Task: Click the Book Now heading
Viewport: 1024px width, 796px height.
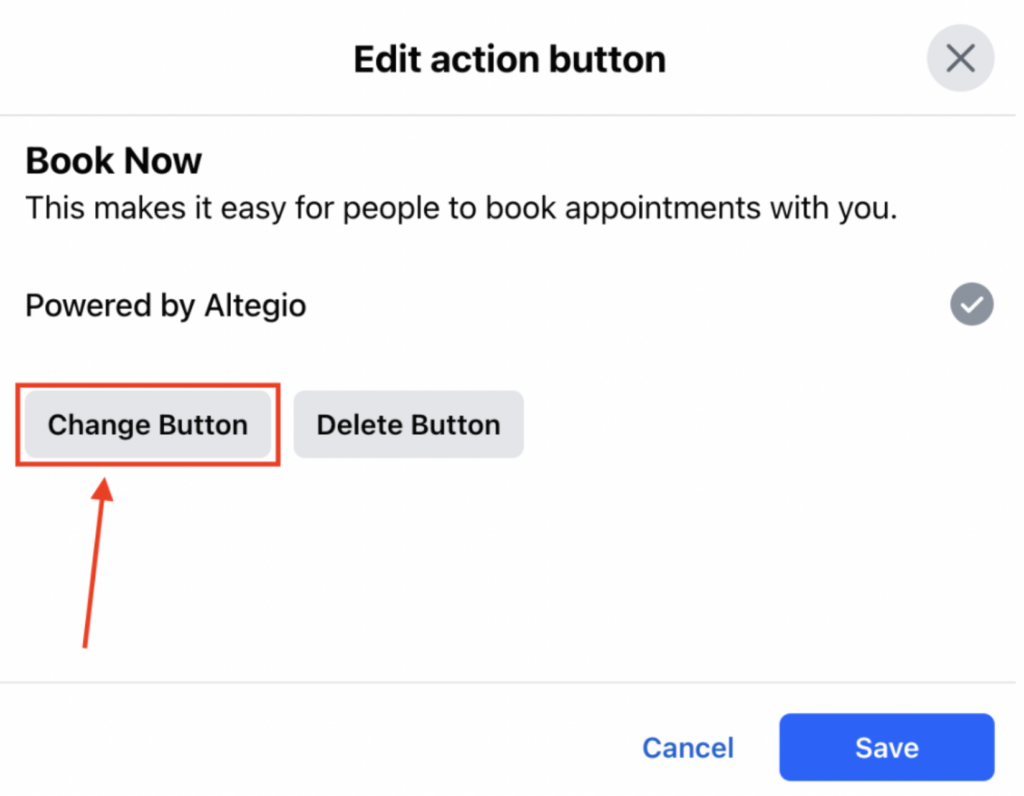Action: click(113, 161)
